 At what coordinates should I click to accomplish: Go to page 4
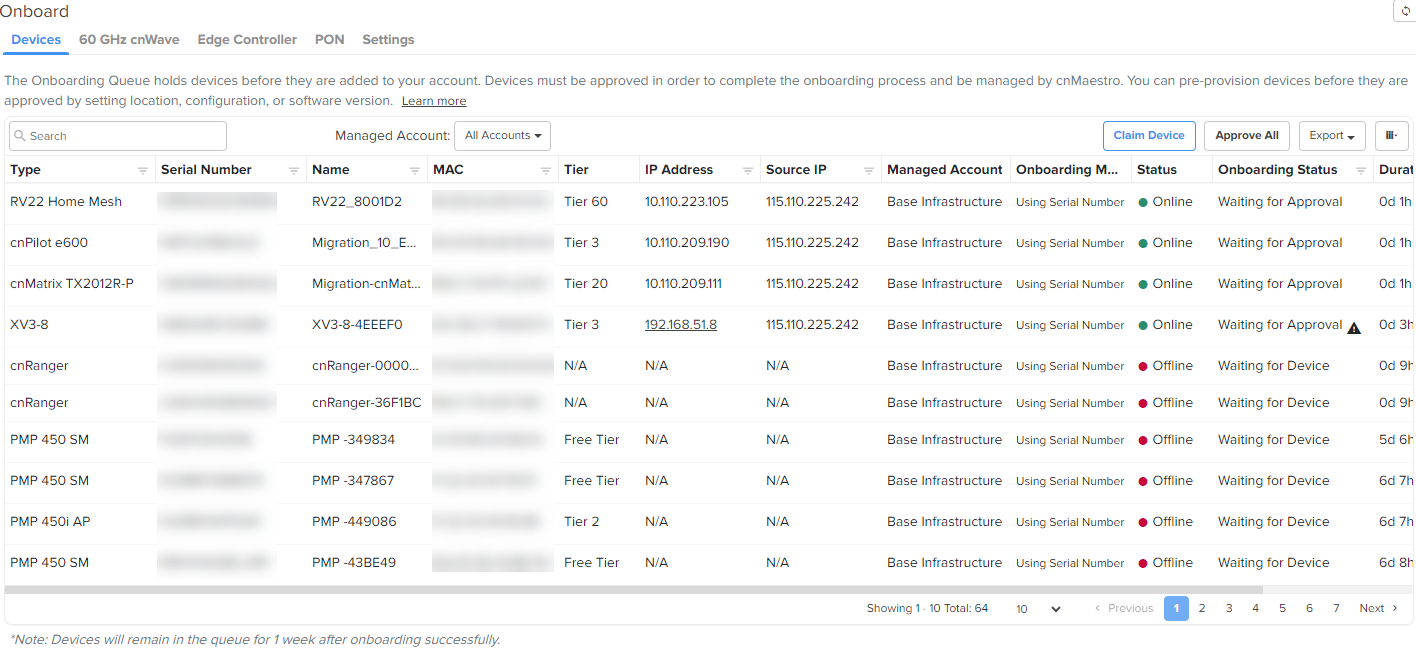click(x=1256, y=608)
